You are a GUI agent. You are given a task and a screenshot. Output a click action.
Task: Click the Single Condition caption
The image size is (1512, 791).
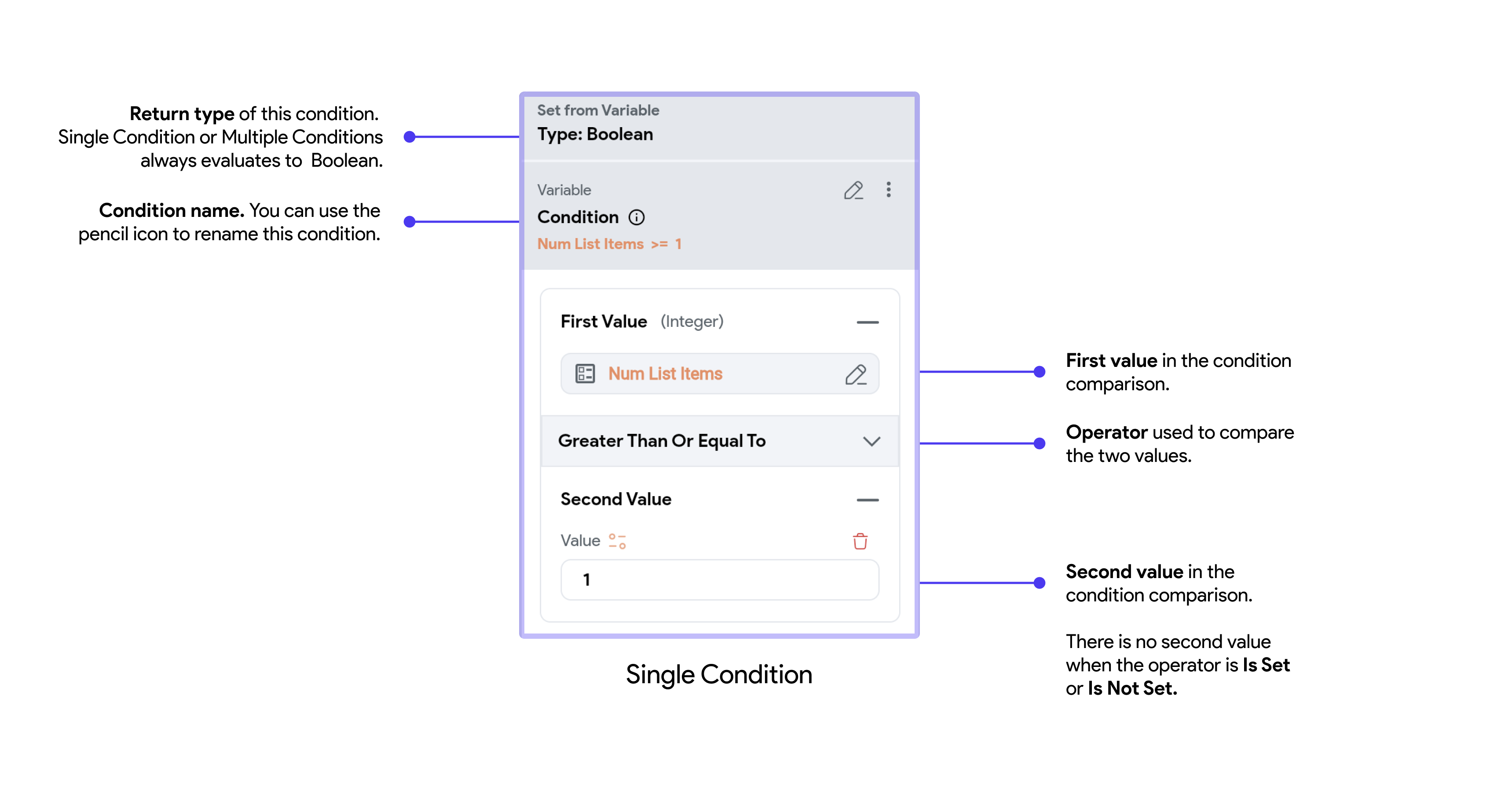click(x=719, y=675)
